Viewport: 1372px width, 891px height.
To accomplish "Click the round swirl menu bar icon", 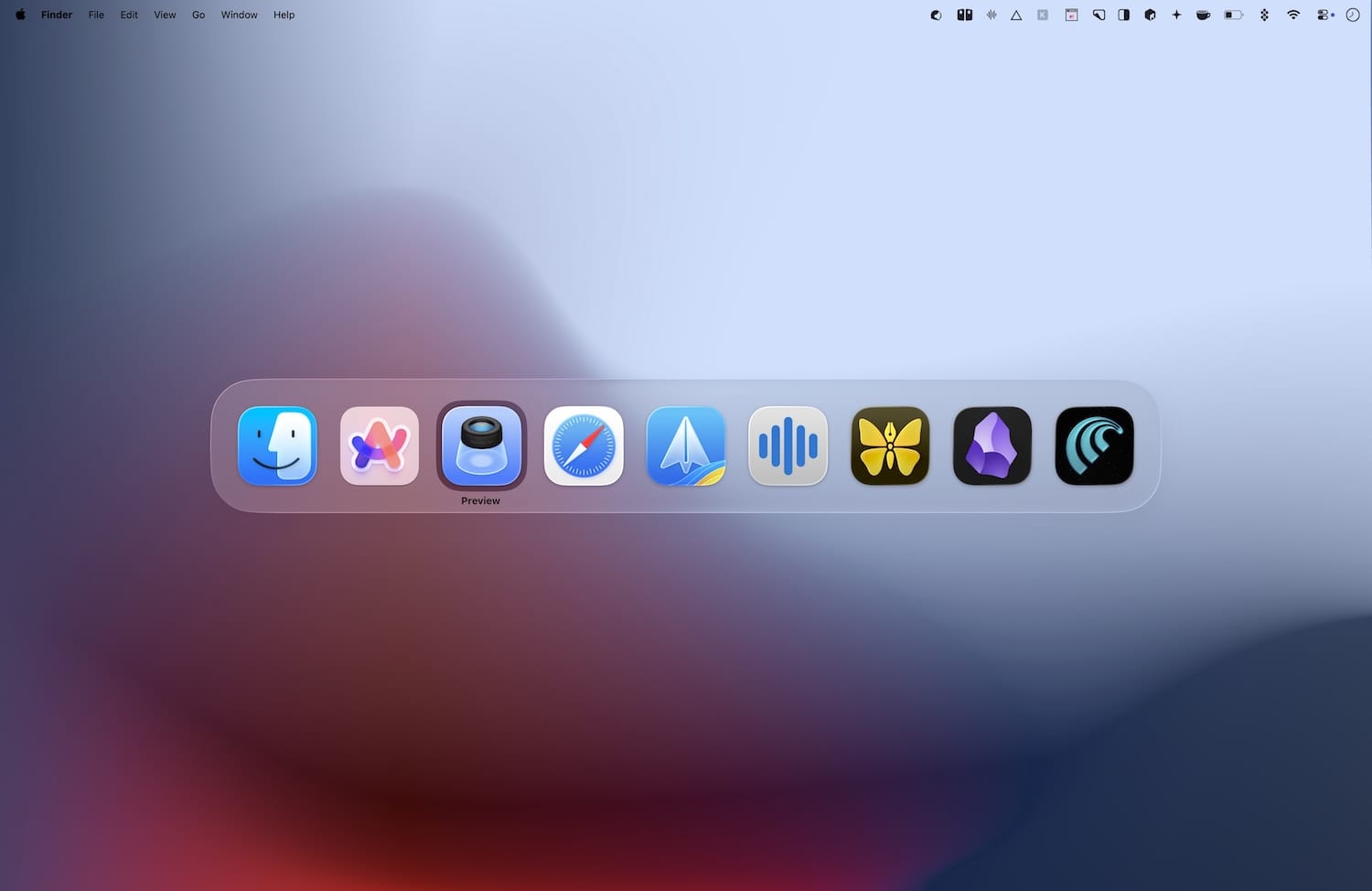I will click(x=936, y=15).
